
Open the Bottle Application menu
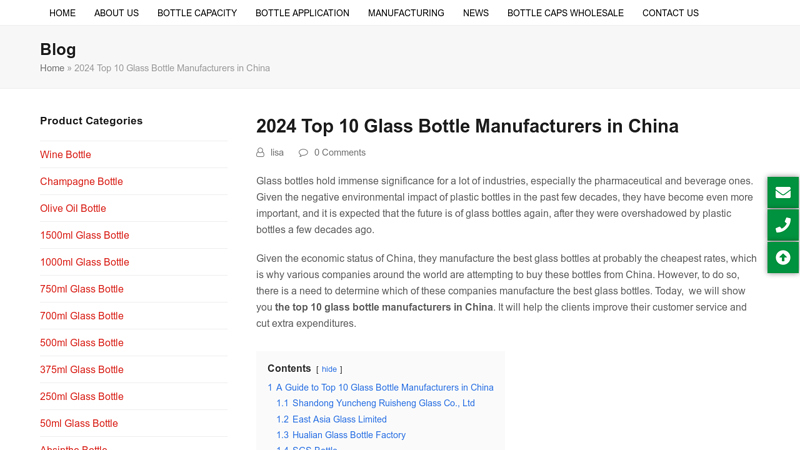click(303, 13)
